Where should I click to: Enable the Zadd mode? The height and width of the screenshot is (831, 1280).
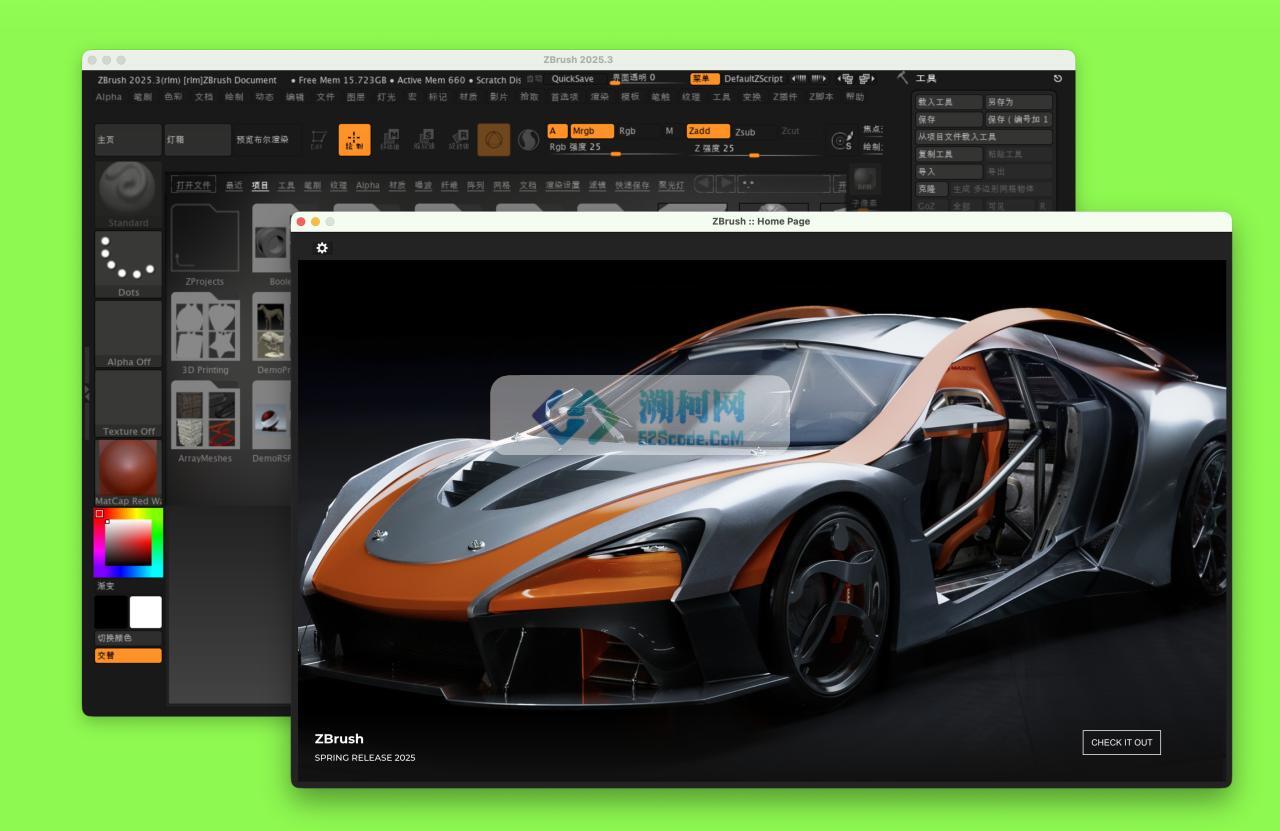(x=708, y=131)
